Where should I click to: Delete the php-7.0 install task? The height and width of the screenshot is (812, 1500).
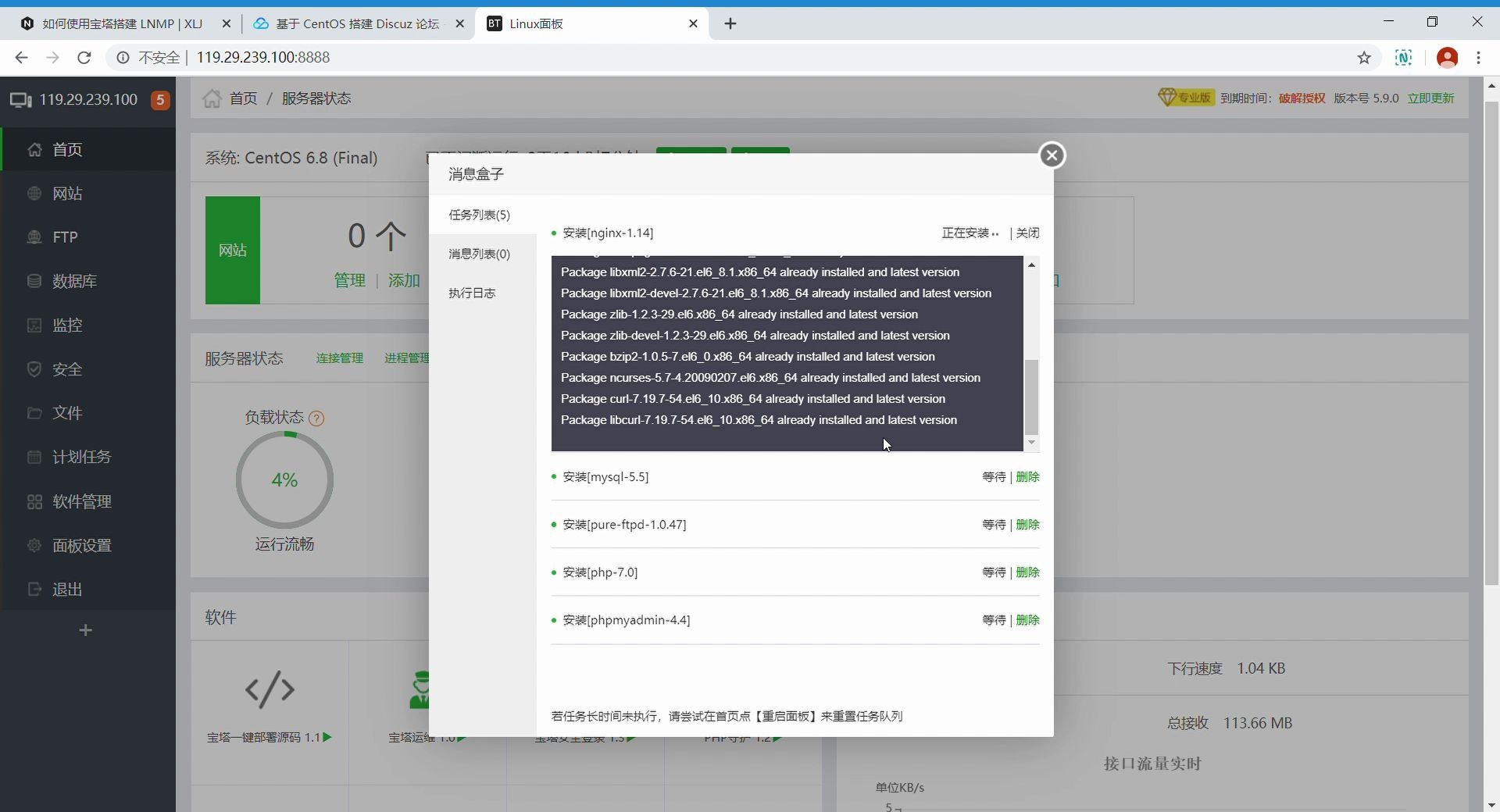pos(1027,572)
